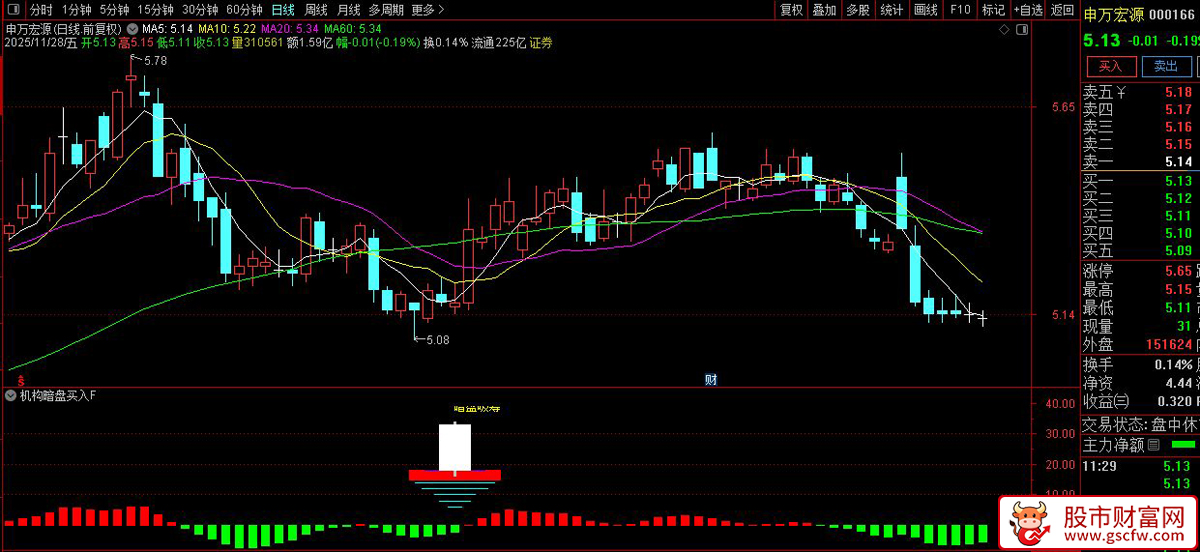The image size is (1200, 552).
Task: Select the 60分钟 period
Action: [244, 10]
